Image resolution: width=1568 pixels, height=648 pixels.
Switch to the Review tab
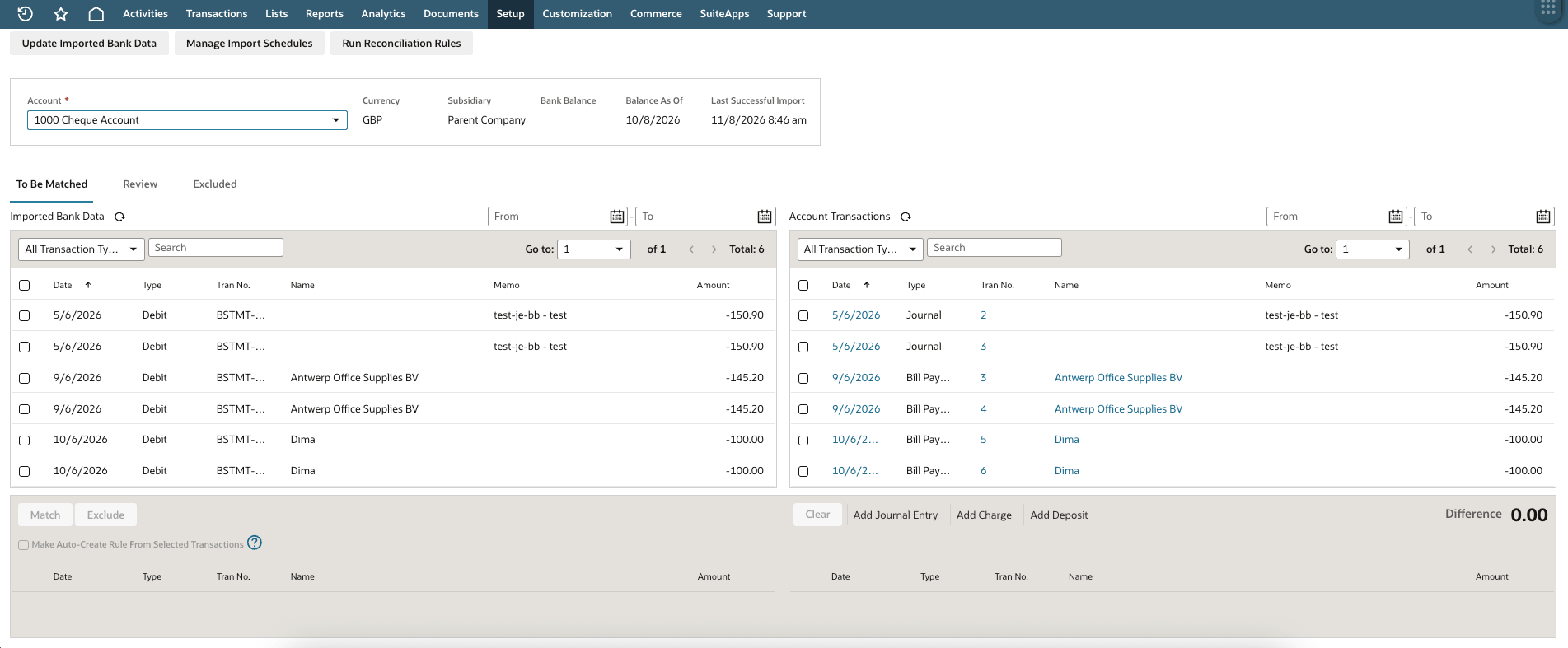click(140, 184)
